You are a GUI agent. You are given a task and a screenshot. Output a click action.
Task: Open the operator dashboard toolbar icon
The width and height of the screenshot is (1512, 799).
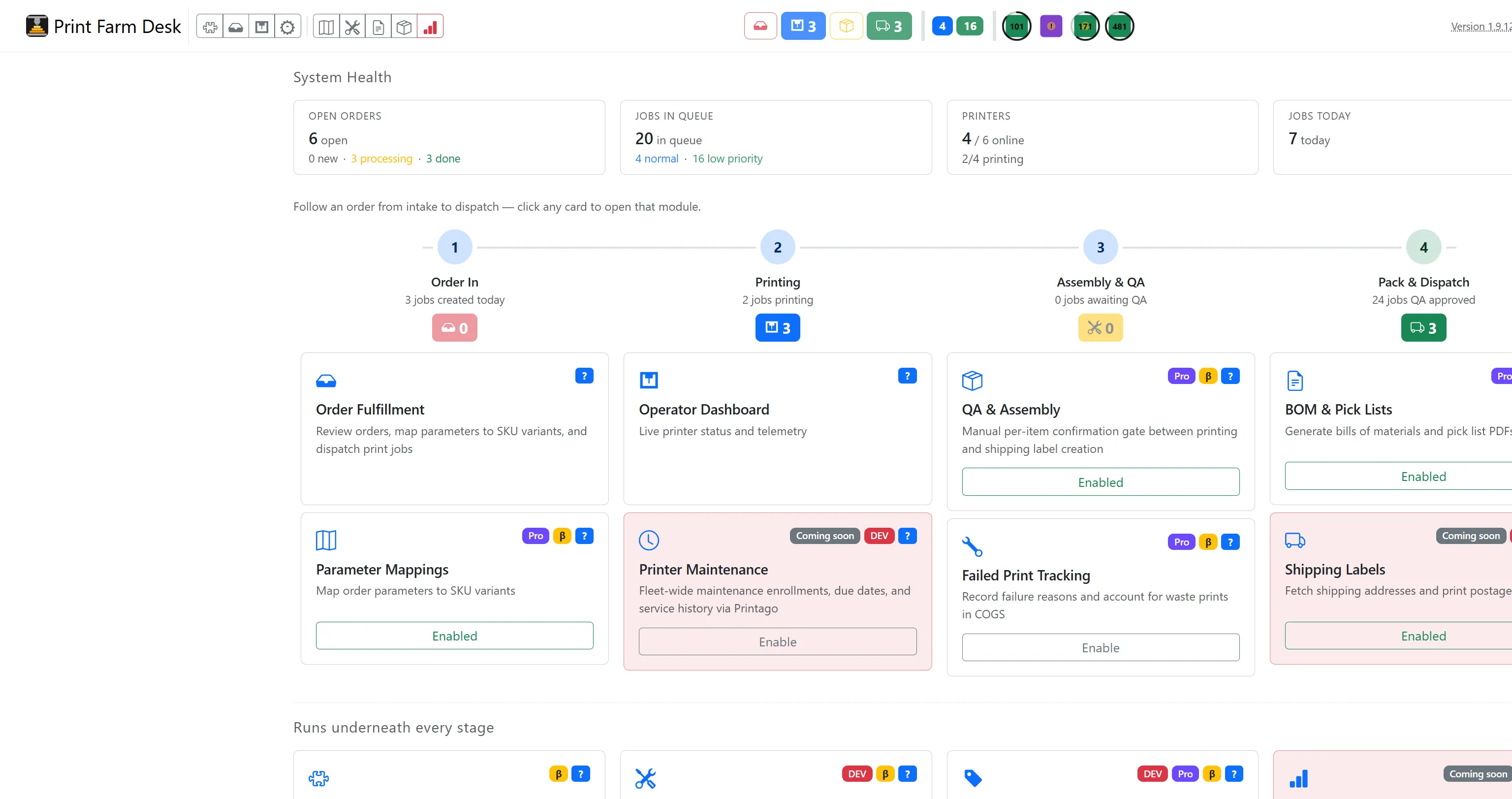click(261, 27)
